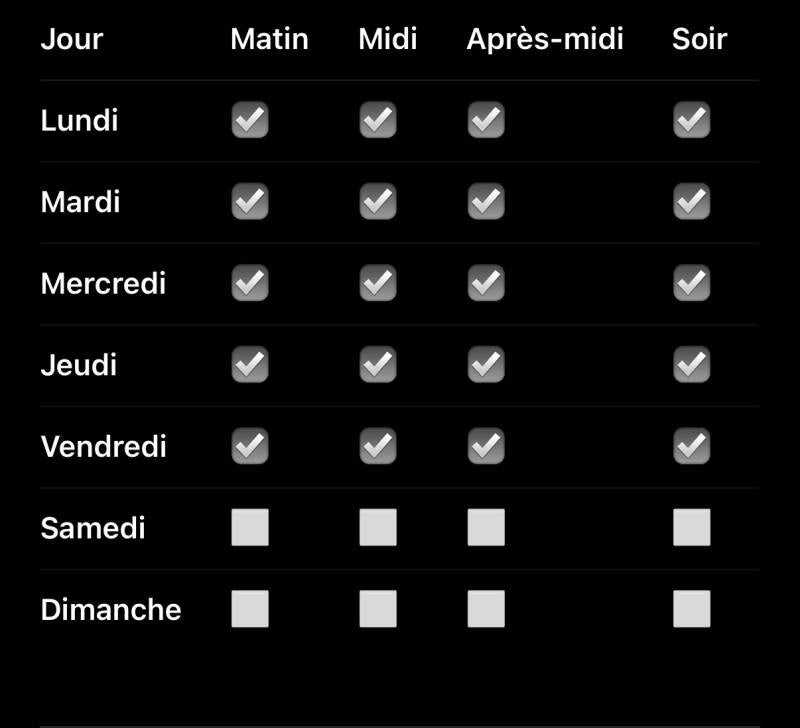800x728 pixels.
Task: Uncheck Mercredi Matin checkbox
Action: pyautogui.click(x=250, y=284)
